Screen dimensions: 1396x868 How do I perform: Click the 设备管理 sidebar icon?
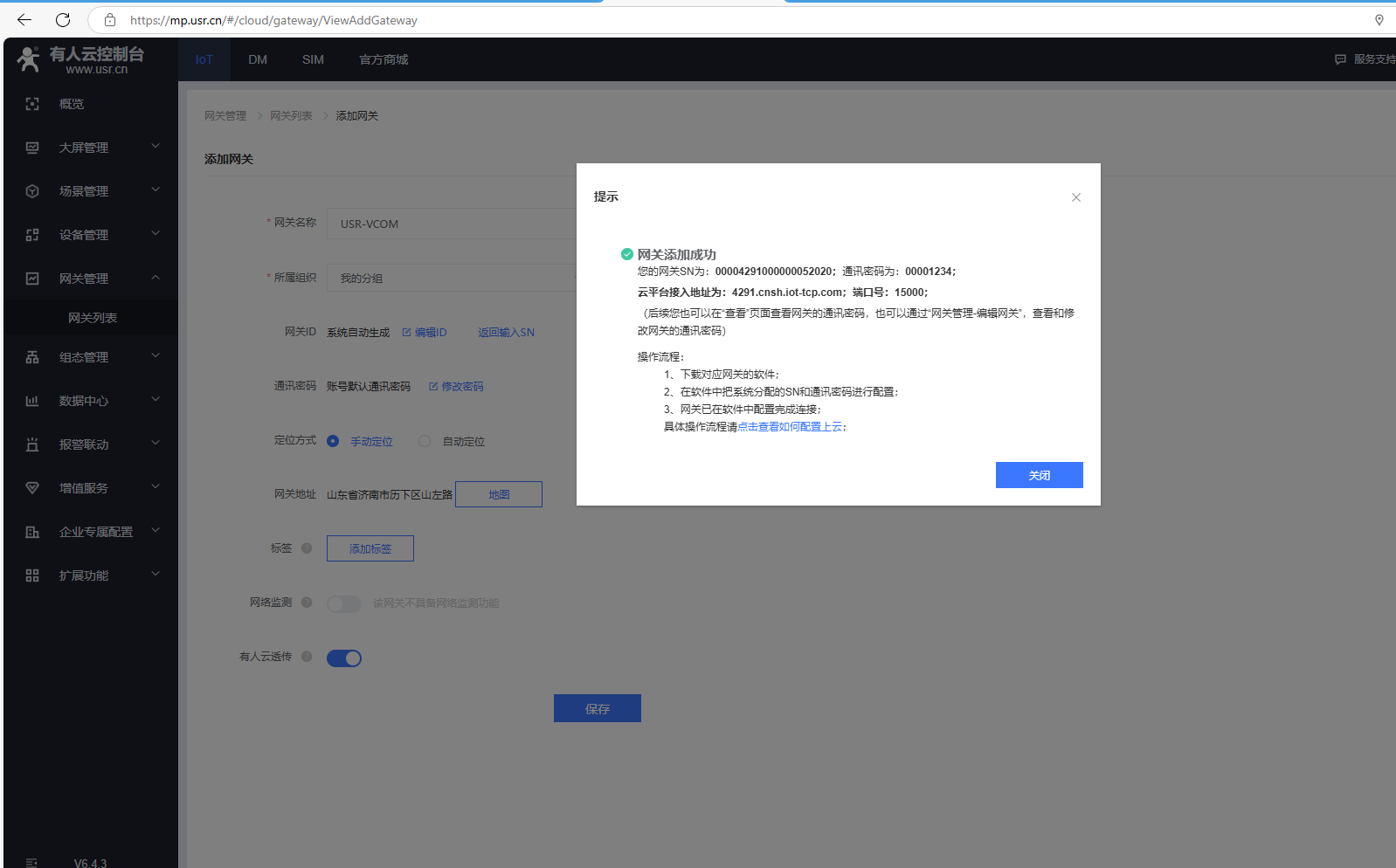click(x=32, y=235)
